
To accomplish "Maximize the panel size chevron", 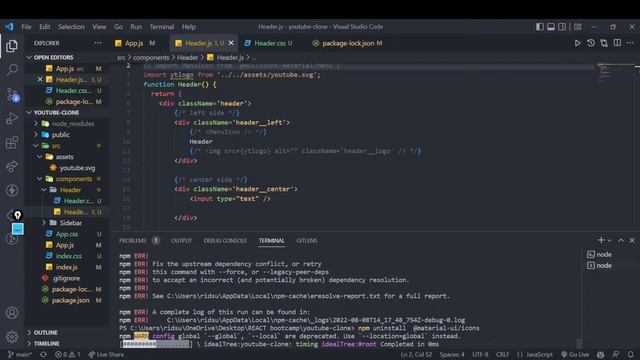I will pyautogui.click(x=621, y=240).
